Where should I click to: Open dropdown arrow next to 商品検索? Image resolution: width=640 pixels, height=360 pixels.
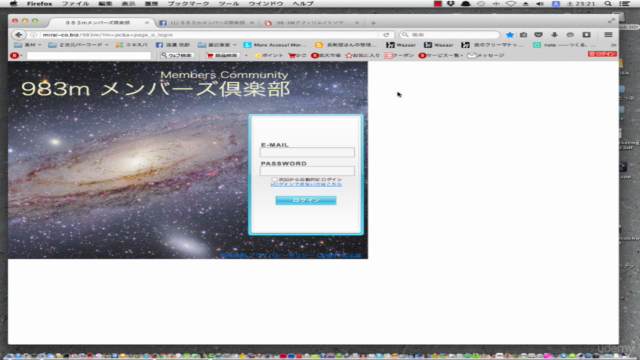click(246, 55)
